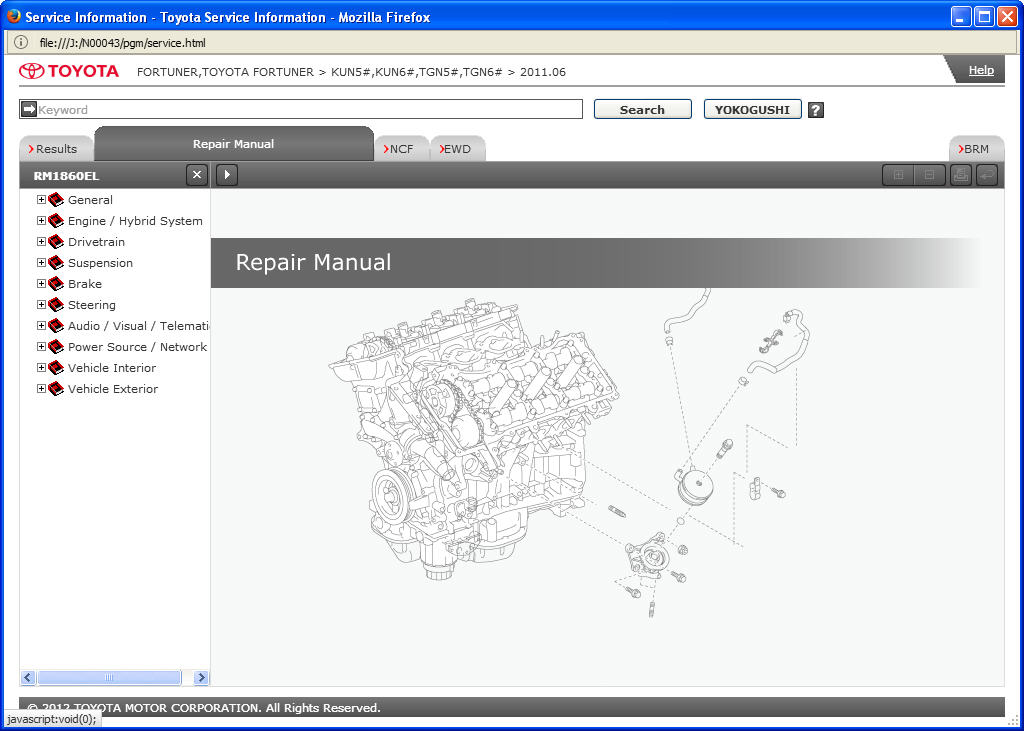Image resolution: width=1024 pixels, height=731 pixels.
Task: Select the Suspension label
Action: pyautogui.click(x=100, y=263)
